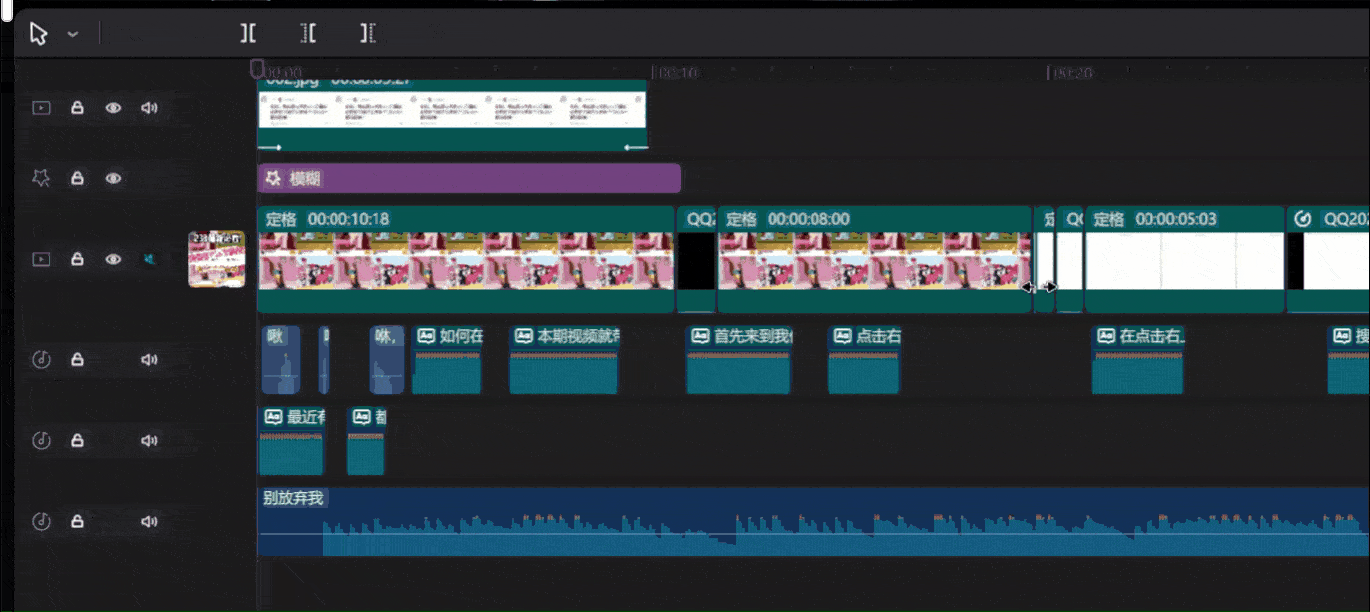Image resolution: width=1370 pixels, height=612 pixels.
Task: Select the 002.jpg image clip
Action: (452, 115)
